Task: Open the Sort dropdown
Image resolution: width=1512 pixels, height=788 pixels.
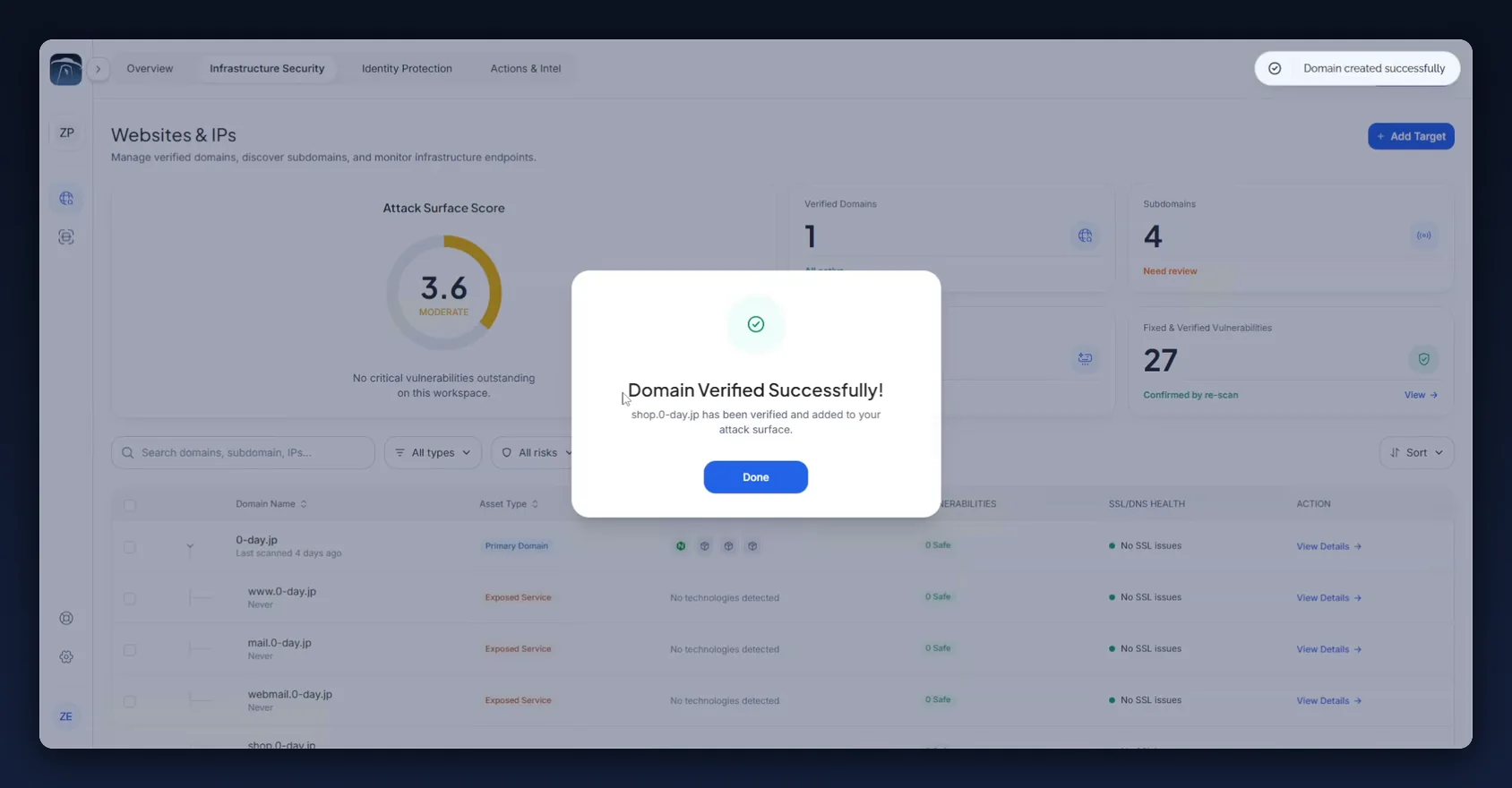Action: pyautogui.click(x=1416, y=452)
